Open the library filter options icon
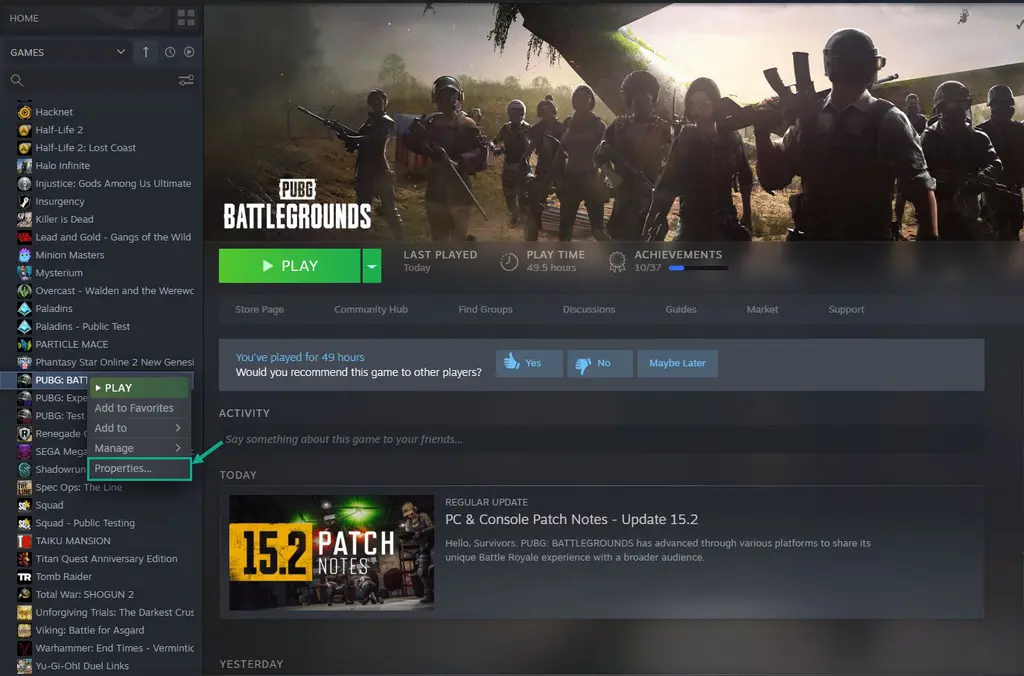The image size is (1024, 676). (x=186, y=80)
